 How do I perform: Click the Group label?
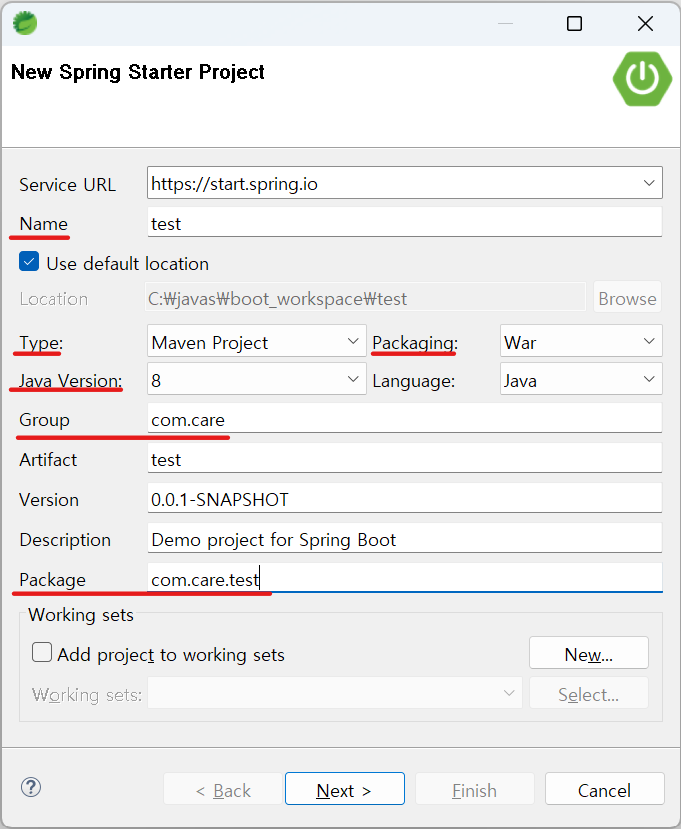tap(44, 420)
